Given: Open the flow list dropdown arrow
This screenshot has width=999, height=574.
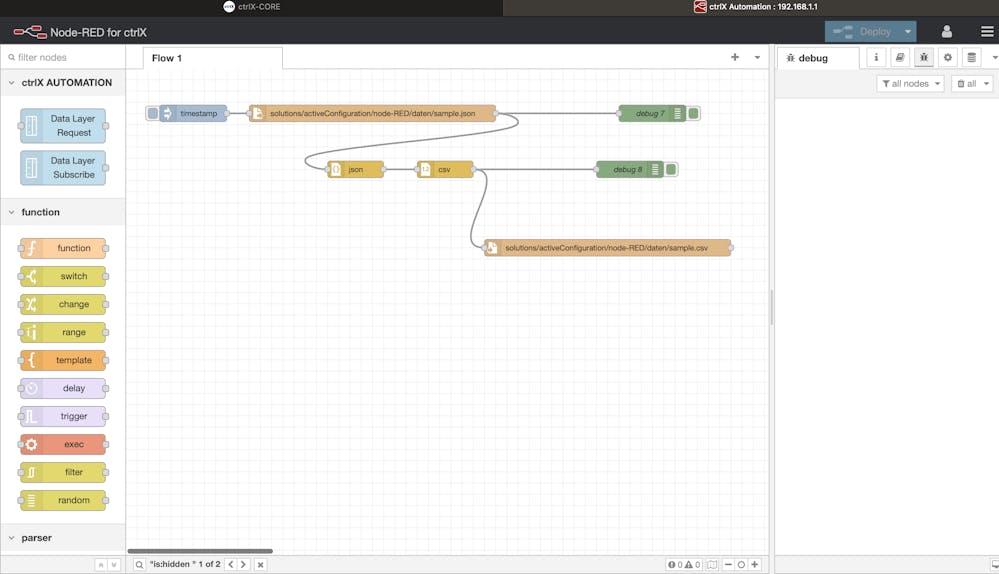Looking at the screenshot, I should click(757, 57).
